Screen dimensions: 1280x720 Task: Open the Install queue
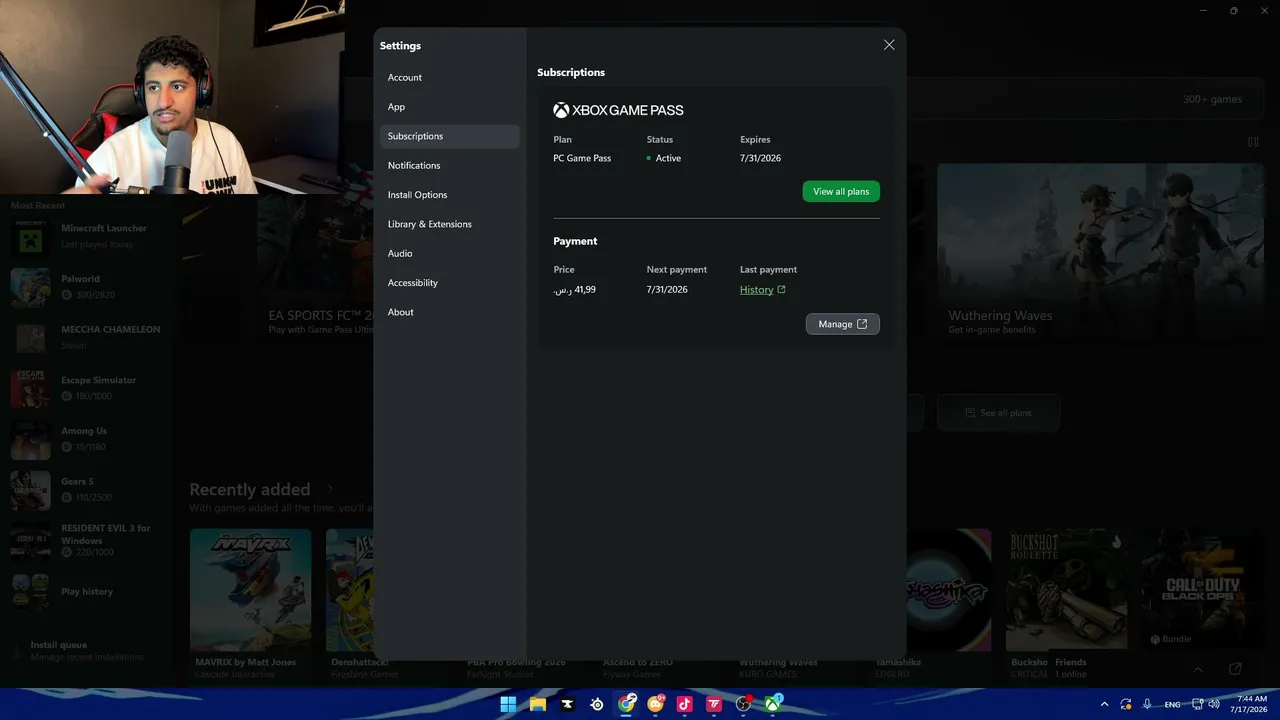pyautogui.click(x=87, y=651)
